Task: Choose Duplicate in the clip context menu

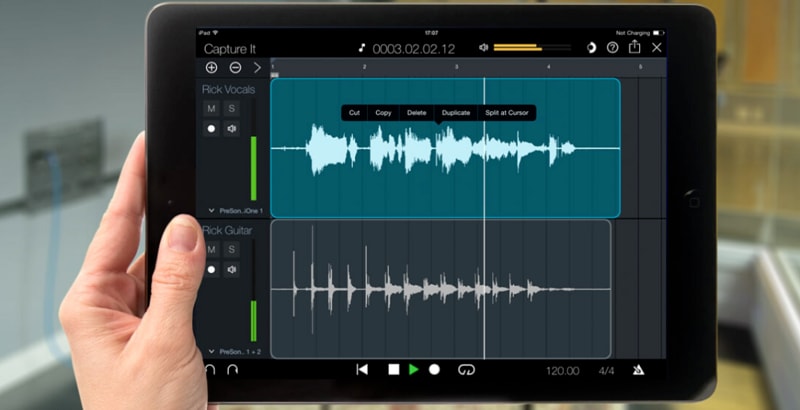Action: [456, 113]
